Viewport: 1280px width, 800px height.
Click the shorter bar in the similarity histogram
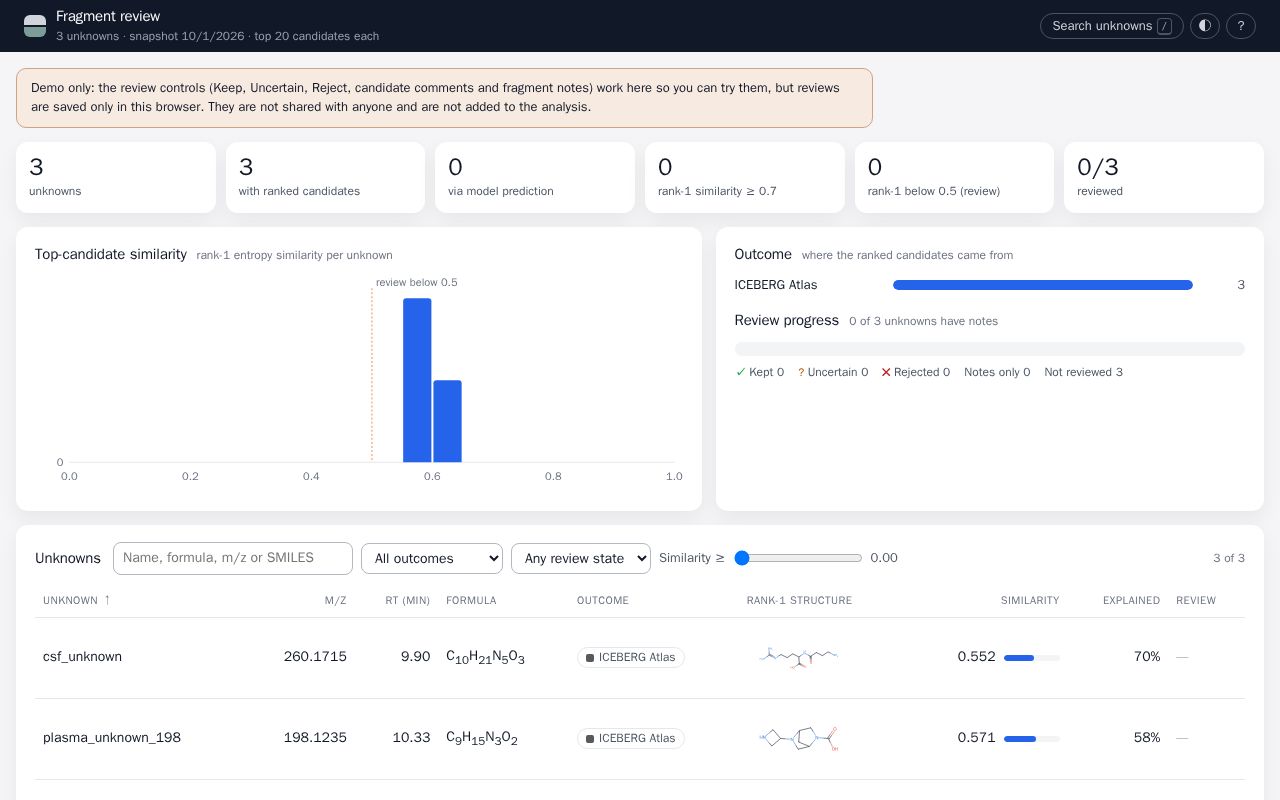pos(447,421)
